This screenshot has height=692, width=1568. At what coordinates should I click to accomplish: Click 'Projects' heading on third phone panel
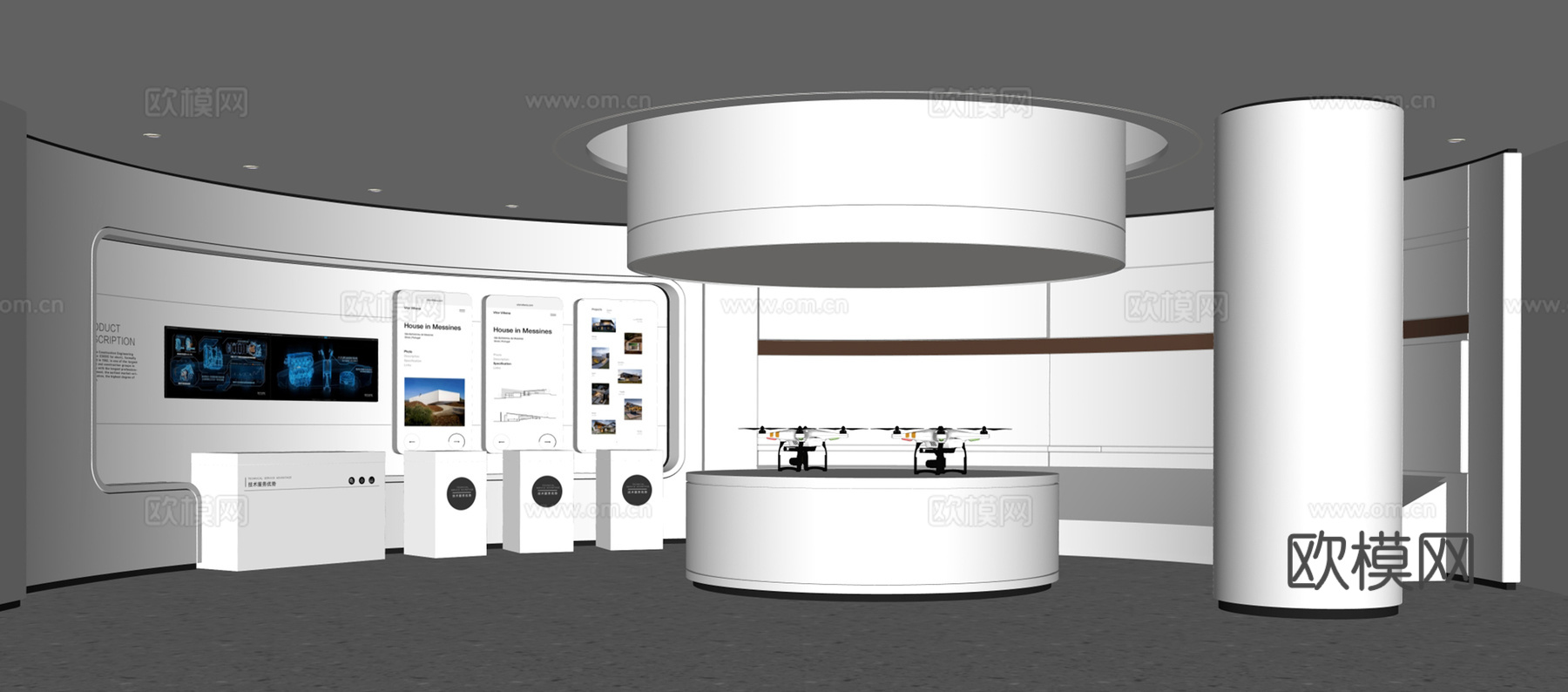point(597,309)
